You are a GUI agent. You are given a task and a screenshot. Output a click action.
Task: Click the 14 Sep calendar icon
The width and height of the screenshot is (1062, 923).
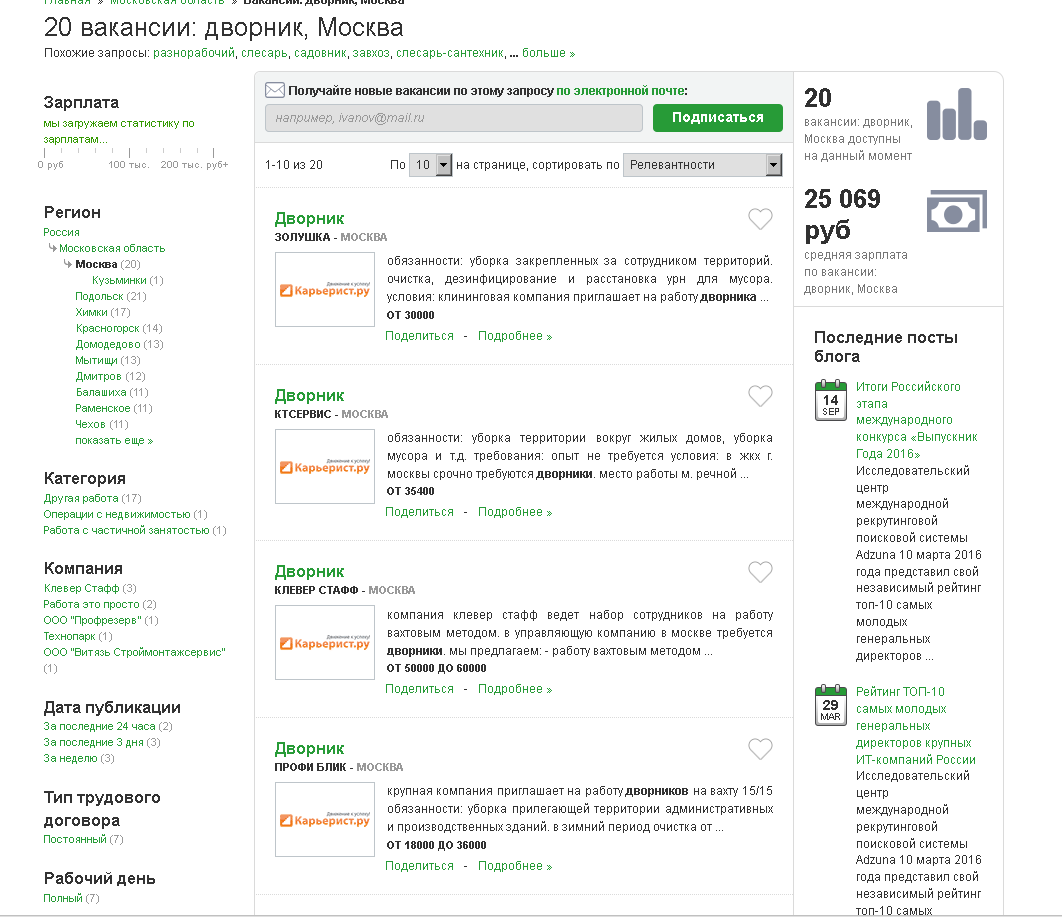click(831, 400)
